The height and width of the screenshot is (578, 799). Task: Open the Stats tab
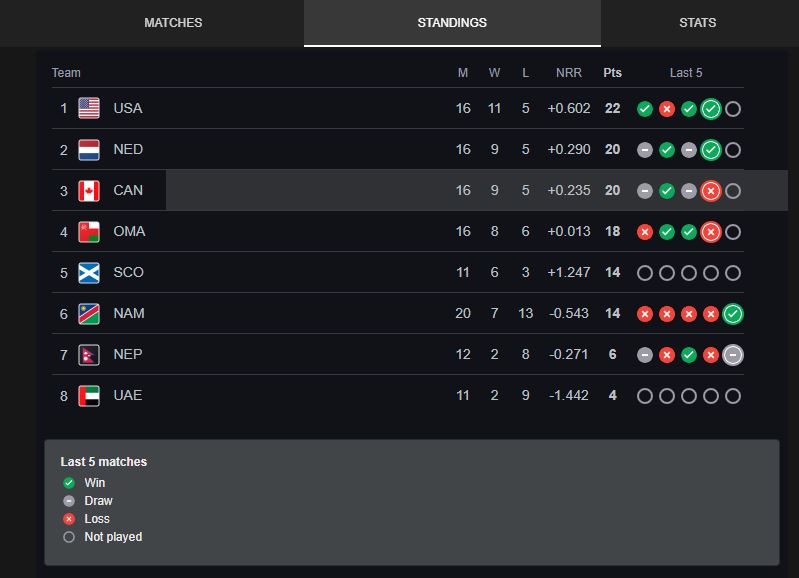pyautogui.click(x=697, y=22)
